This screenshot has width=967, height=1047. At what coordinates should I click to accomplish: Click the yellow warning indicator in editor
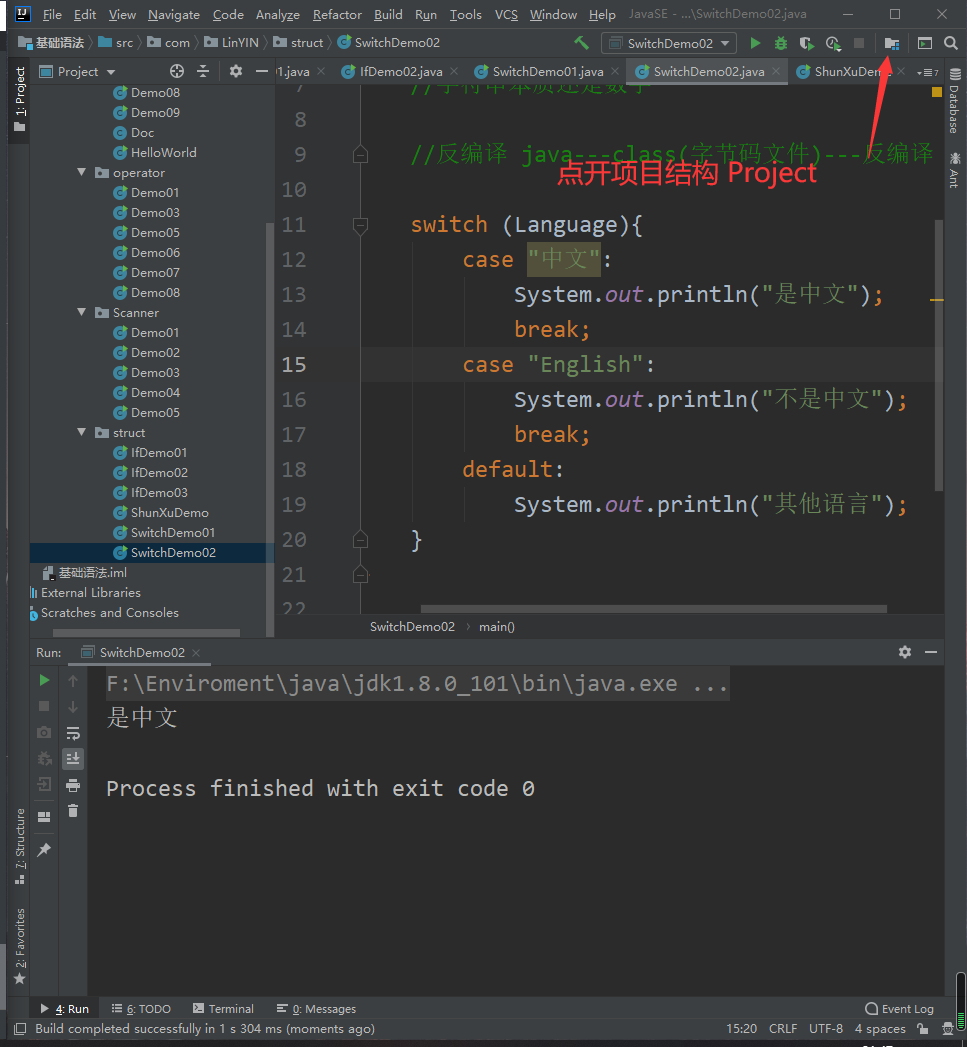[937, 92]
